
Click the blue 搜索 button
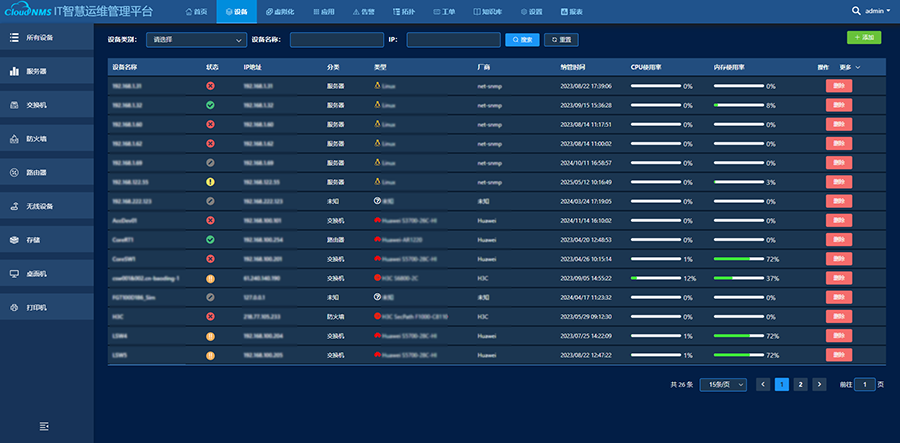(x=522, y=40)
